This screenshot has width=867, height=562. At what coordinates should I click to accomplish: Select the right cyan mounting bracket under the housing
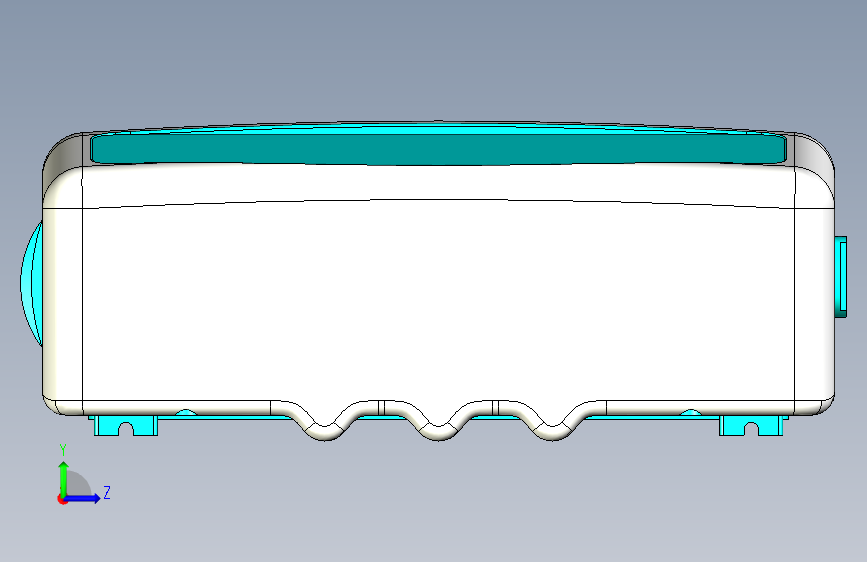click(x=751, y=426)
